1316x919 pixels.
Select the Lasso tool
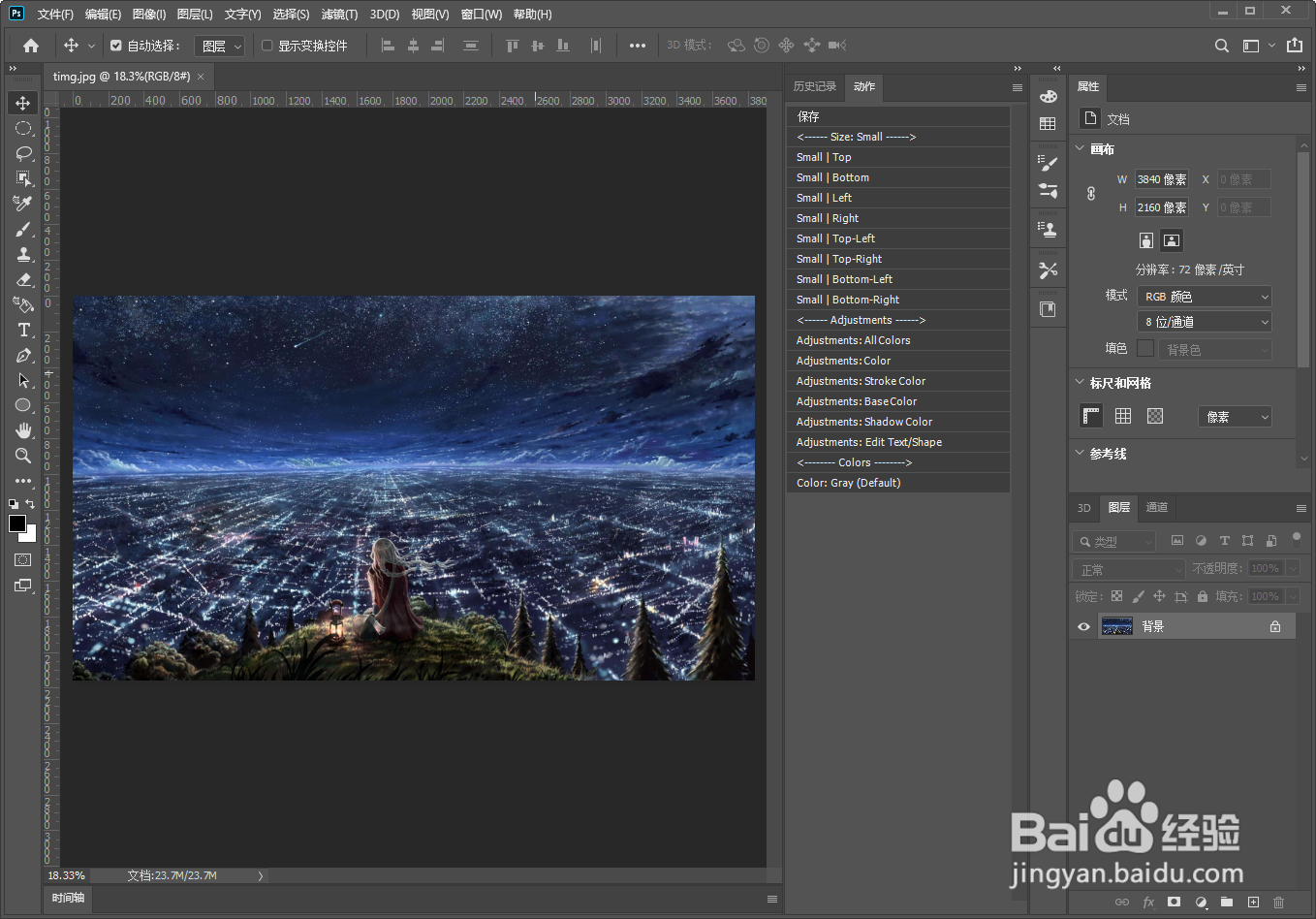[23, 153]
